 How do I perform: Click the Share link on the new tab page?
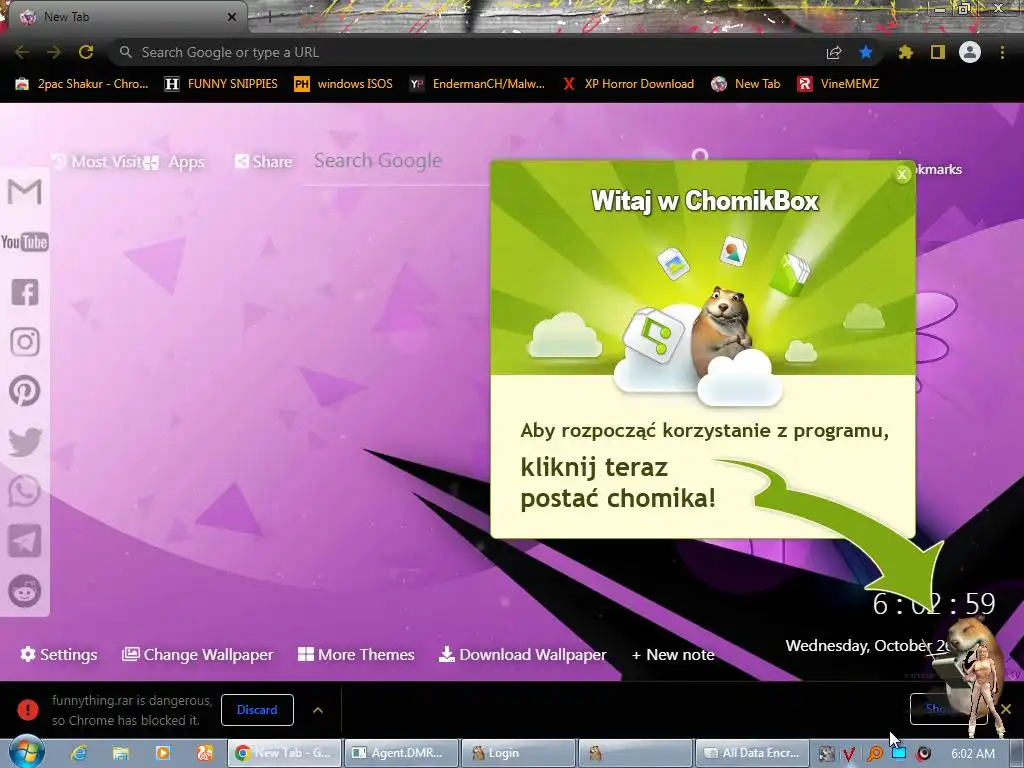click(x=263, y=161)
